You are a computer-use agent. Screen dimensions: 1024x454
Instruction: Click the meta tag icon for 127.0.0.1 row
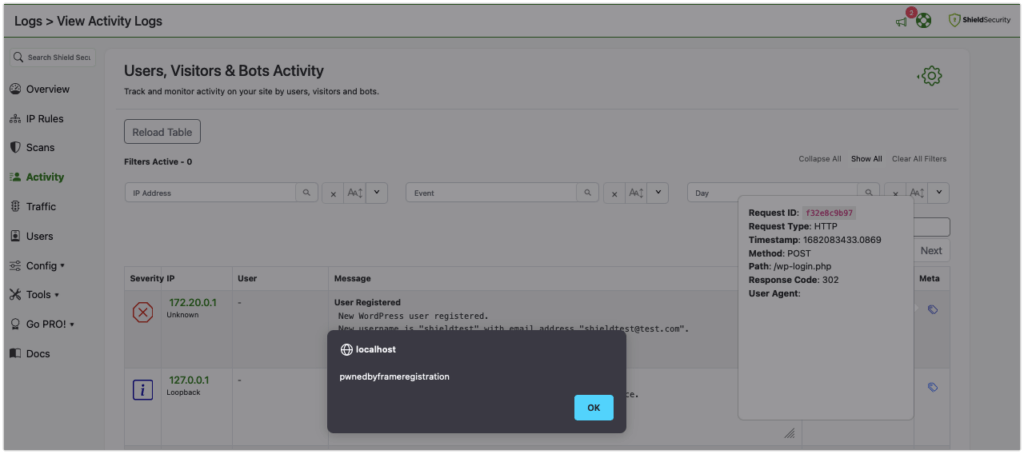click(932, 387)
